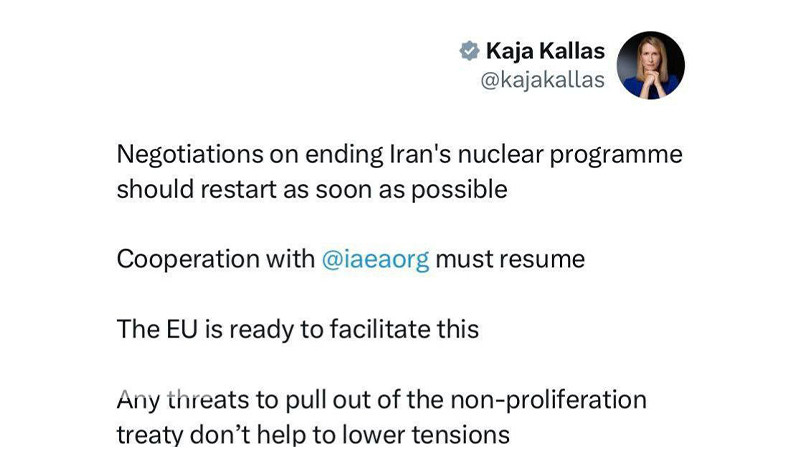Click the verified badge beside Kaja Kallas

click(x=469, y=51)
